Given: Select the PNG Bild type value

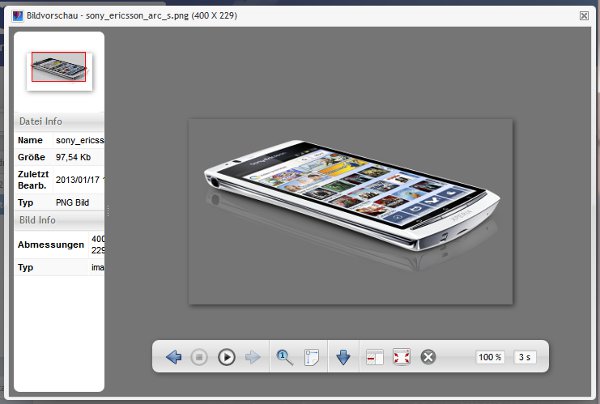Looking at the screenshot, I should 72,202.
